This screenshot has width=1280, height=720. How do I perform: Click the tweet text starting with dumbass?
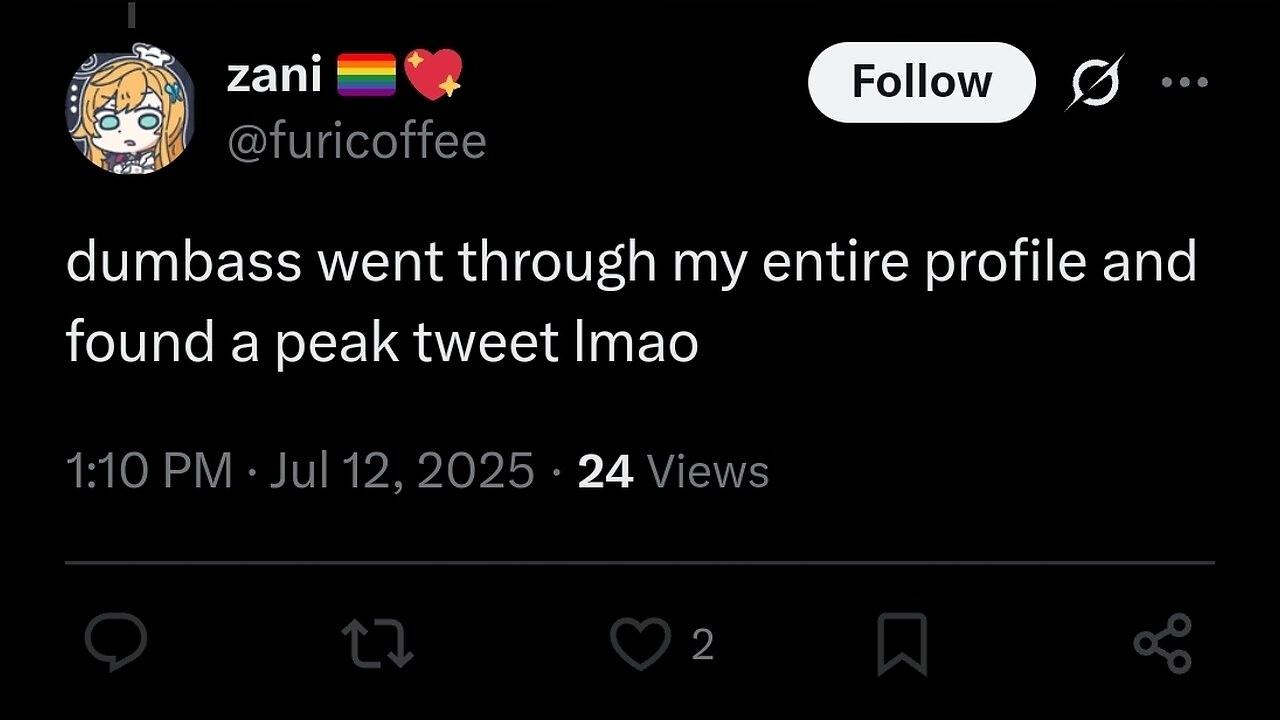(630, 263)
